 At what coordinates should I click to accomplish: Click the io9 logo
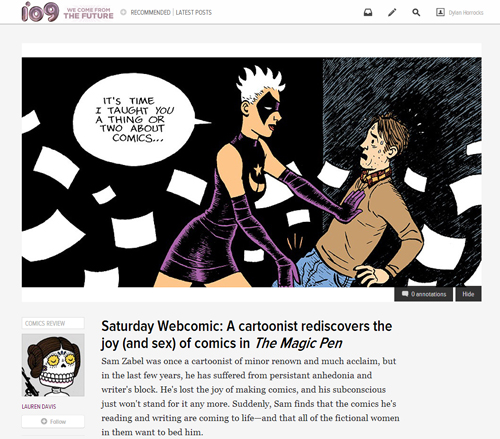pyautogui.click(x=40, y=12)
